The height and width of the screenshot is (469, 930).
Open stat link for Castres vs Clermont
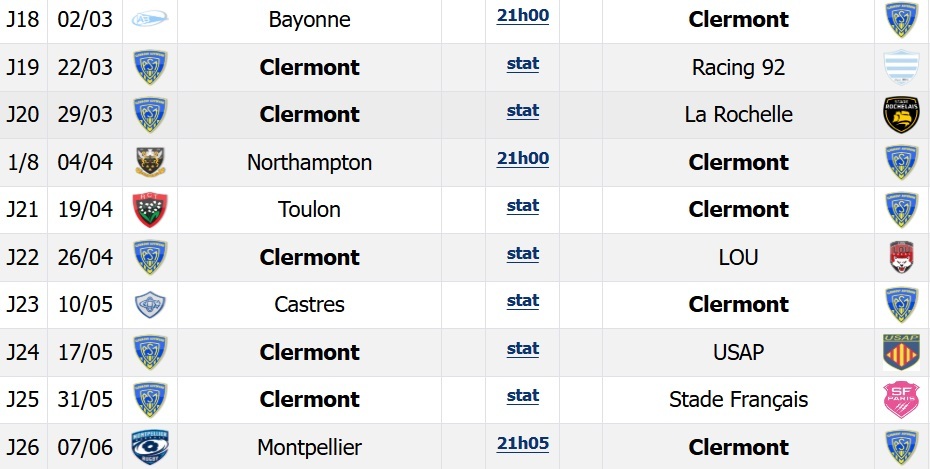523,301
